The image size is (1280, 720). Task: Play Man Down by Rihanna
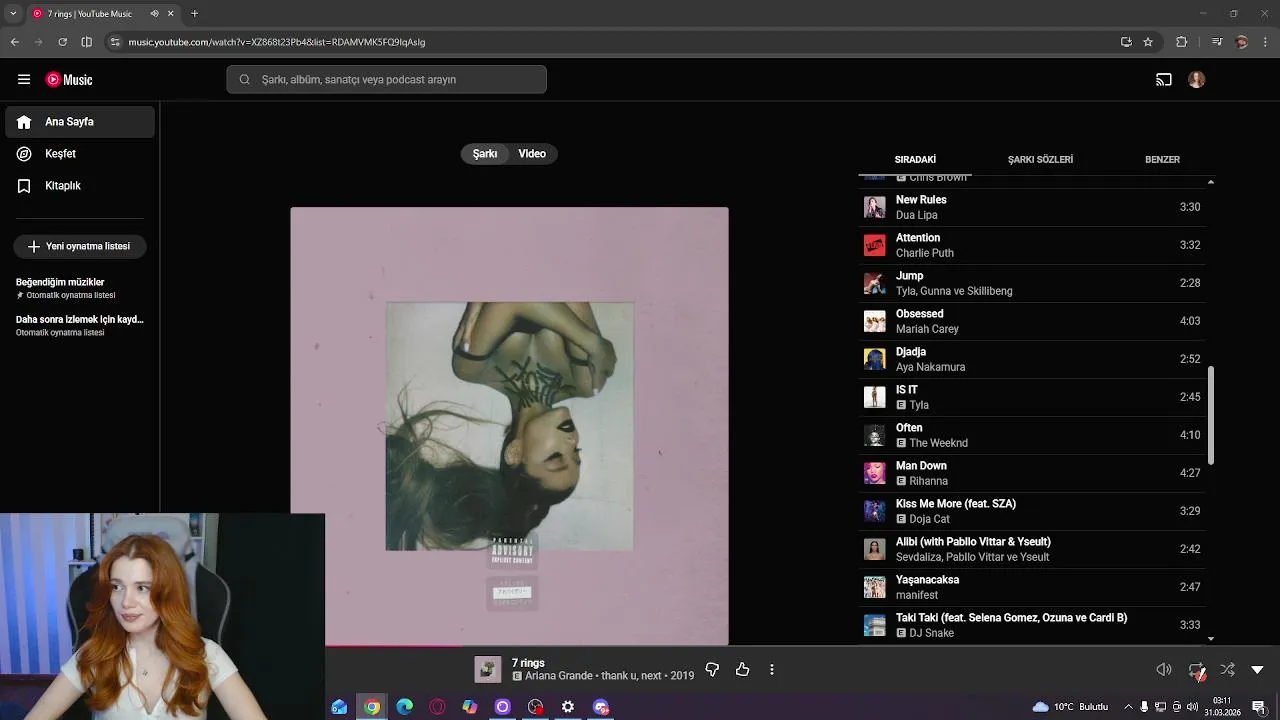coord(1032,473)
